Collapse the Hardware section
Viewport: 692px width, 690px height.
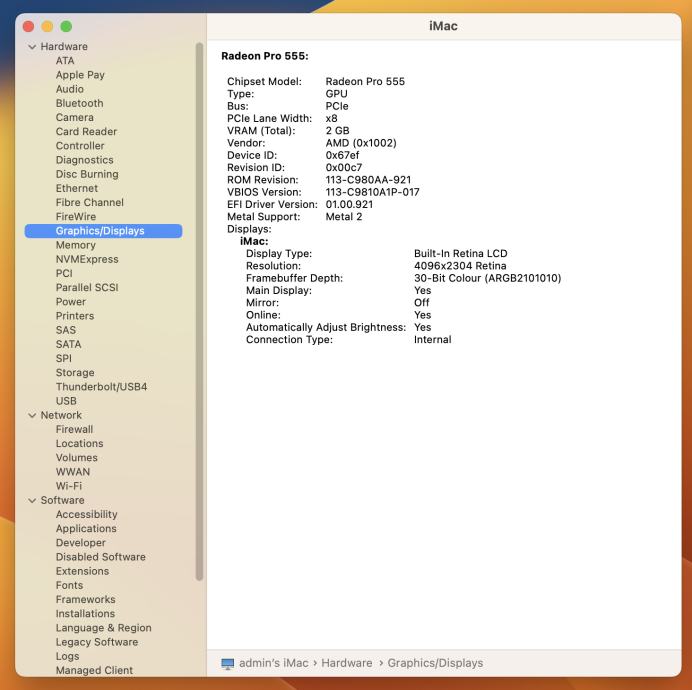point(32,46)
